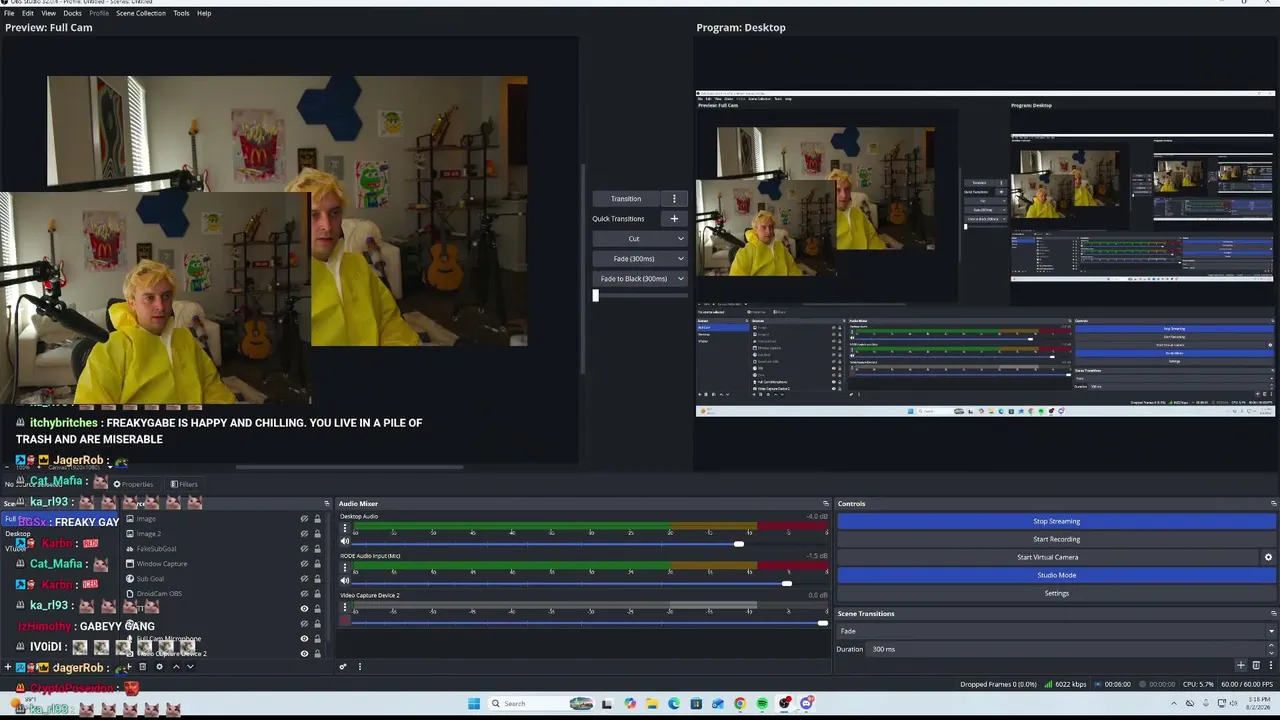Open RODE Audio Input options three-dot menu
Viewport: 1280px width, 720px height.
pos(345,568)
